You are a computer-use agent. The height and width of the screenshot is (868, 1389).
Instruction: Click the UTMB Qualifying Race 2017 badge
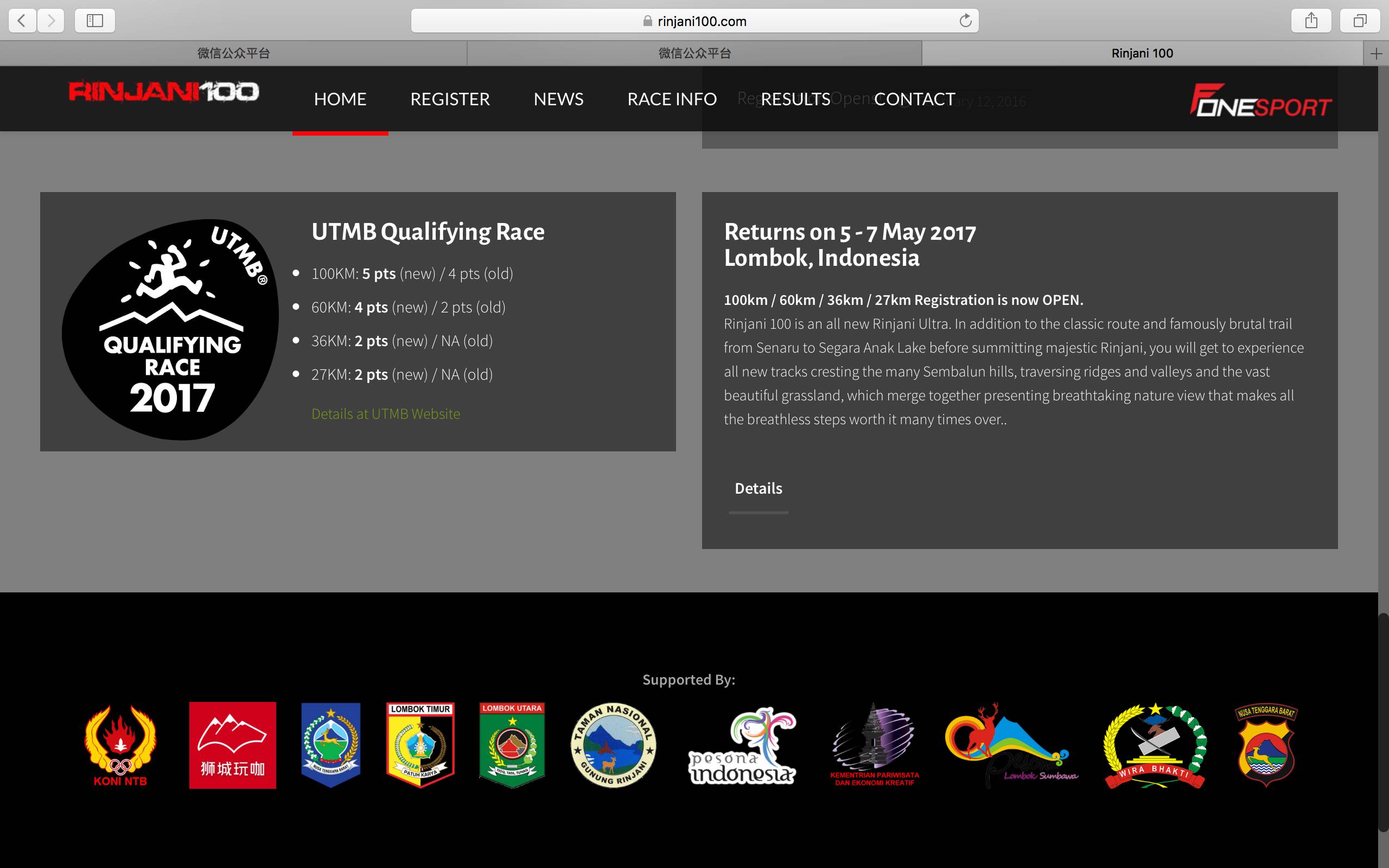point(170,329)
